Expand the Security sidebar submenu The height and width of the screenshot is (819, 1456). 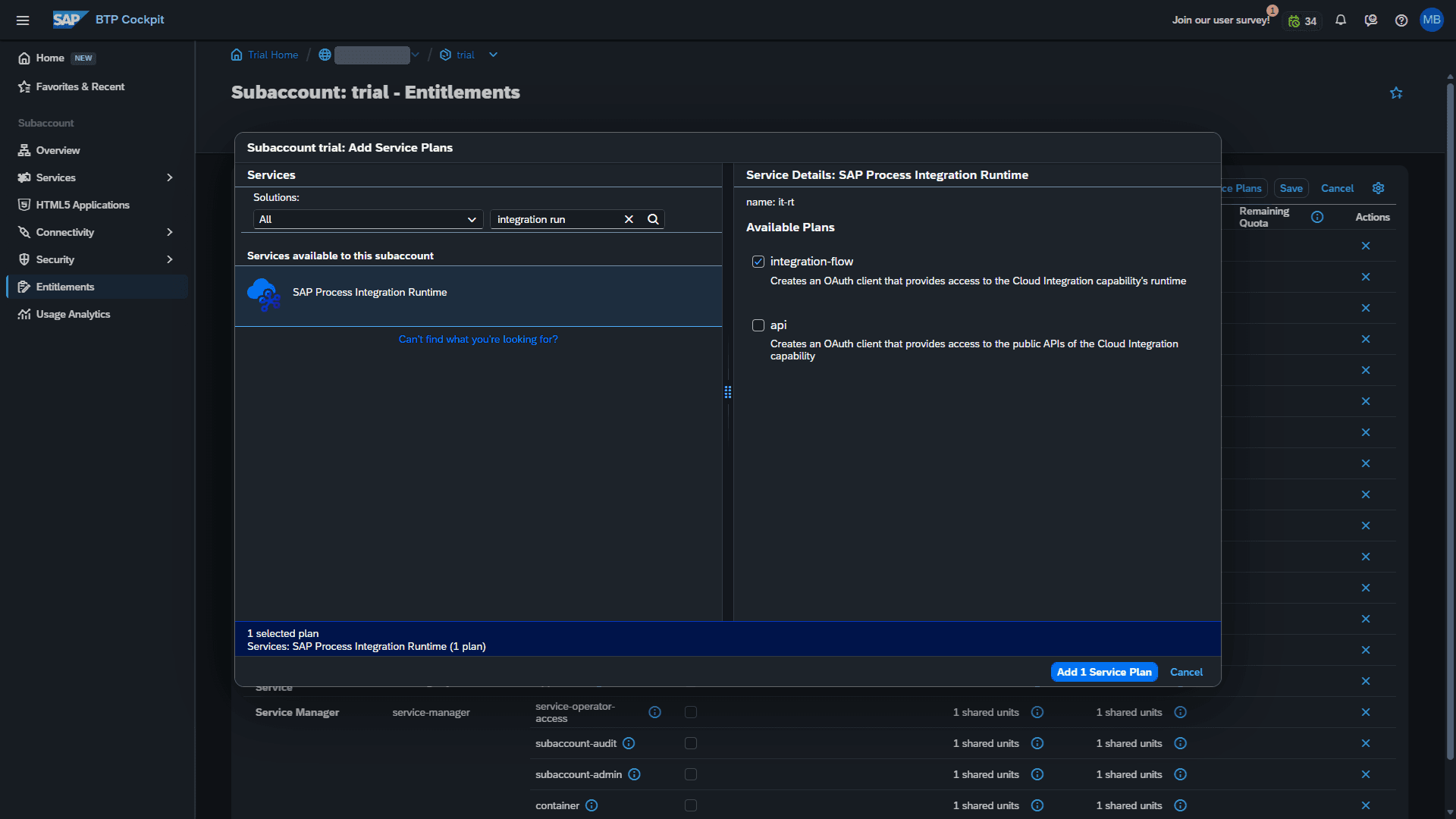170,259
